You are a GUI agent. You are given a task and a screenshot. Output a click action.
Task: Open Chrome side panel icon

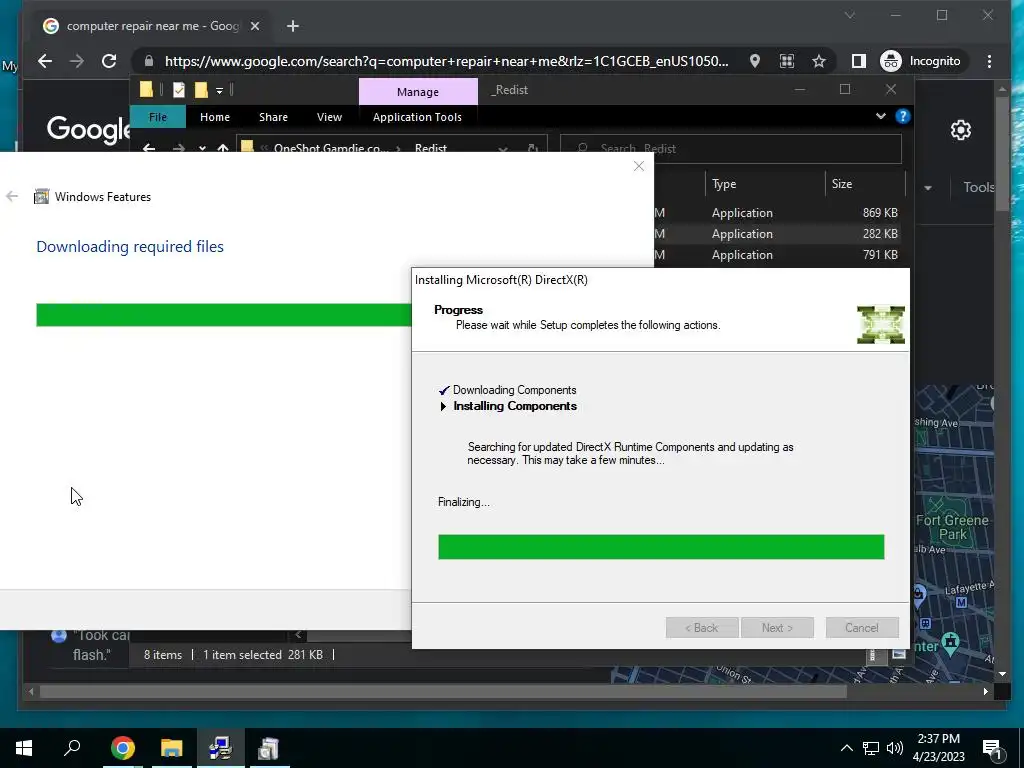(x=859, y=61)
